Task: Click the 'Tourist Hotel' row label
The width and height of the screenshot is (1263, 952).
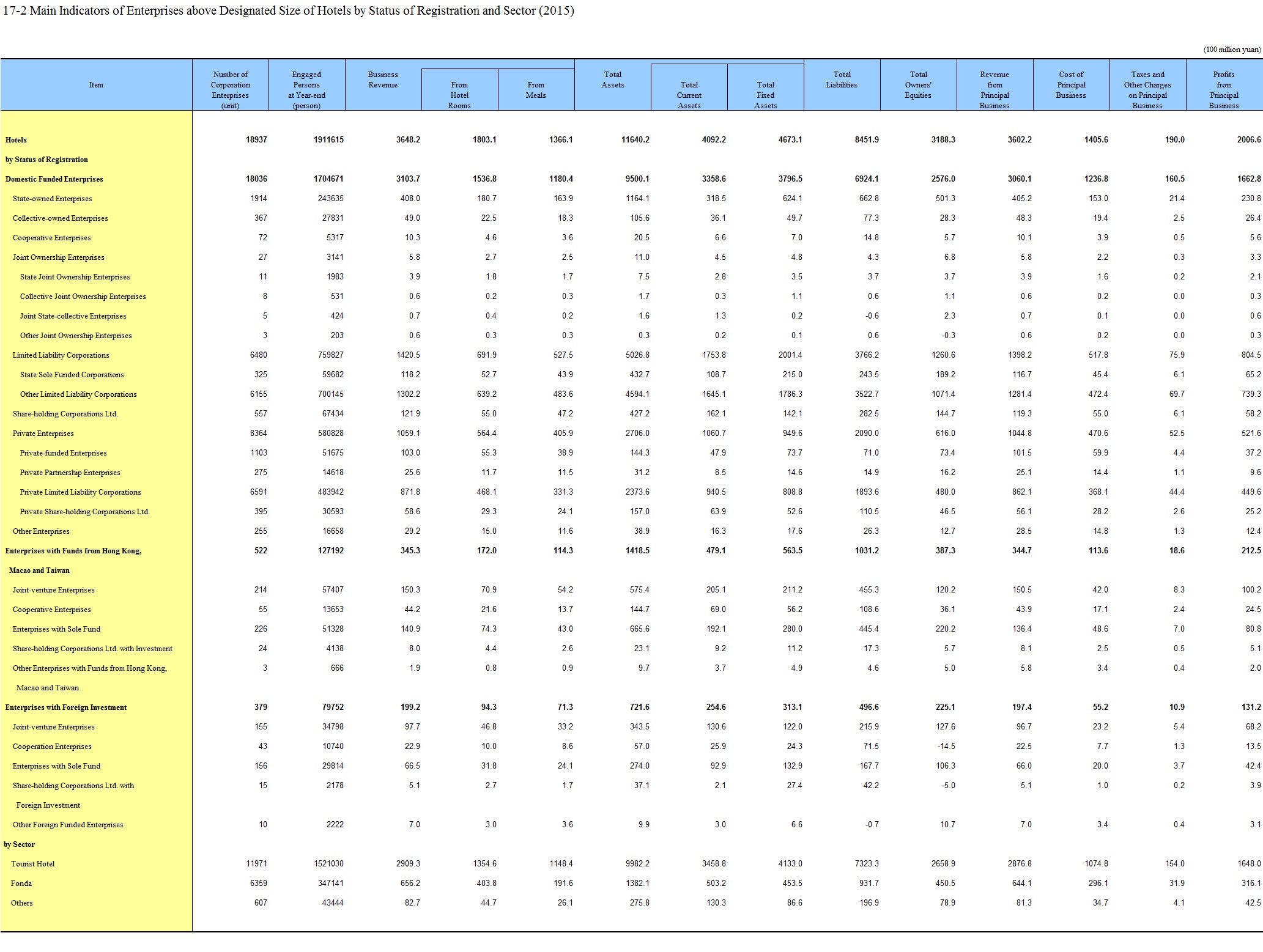Action: click(x=33, y=864)
